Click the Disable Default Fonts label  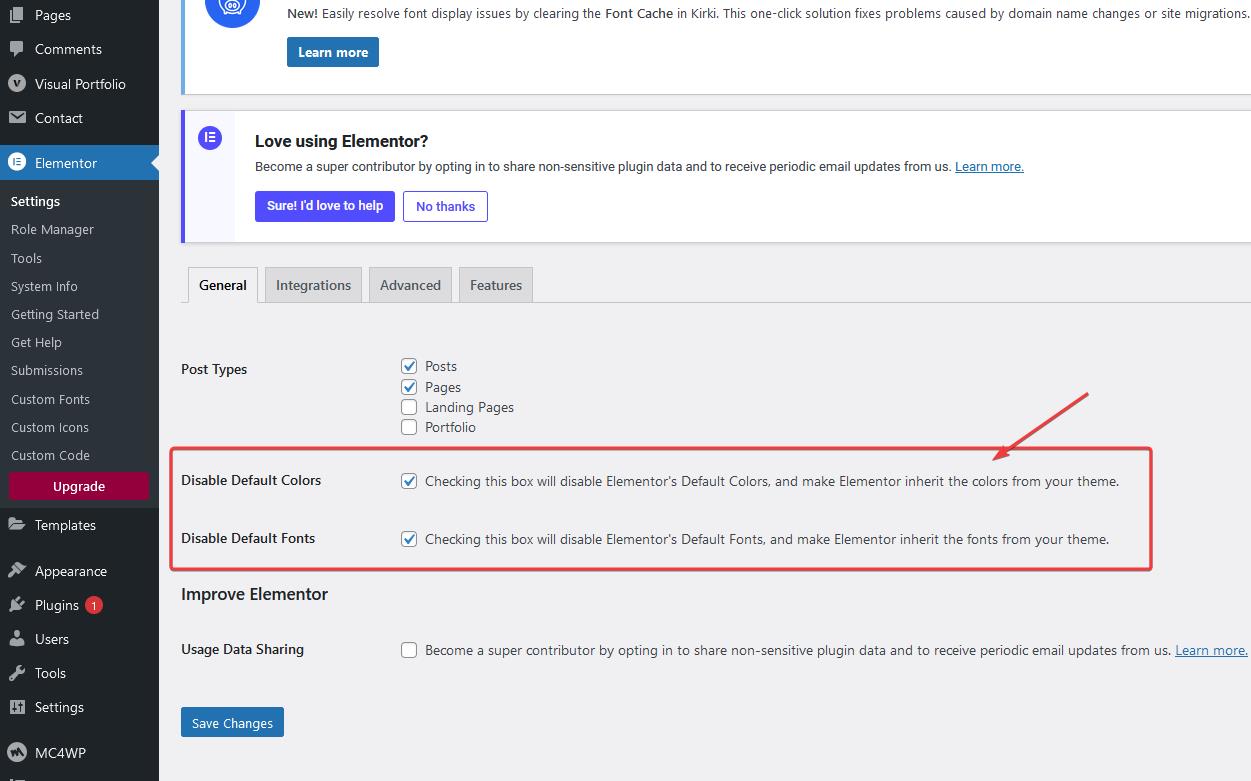click(x=248, y=538)
